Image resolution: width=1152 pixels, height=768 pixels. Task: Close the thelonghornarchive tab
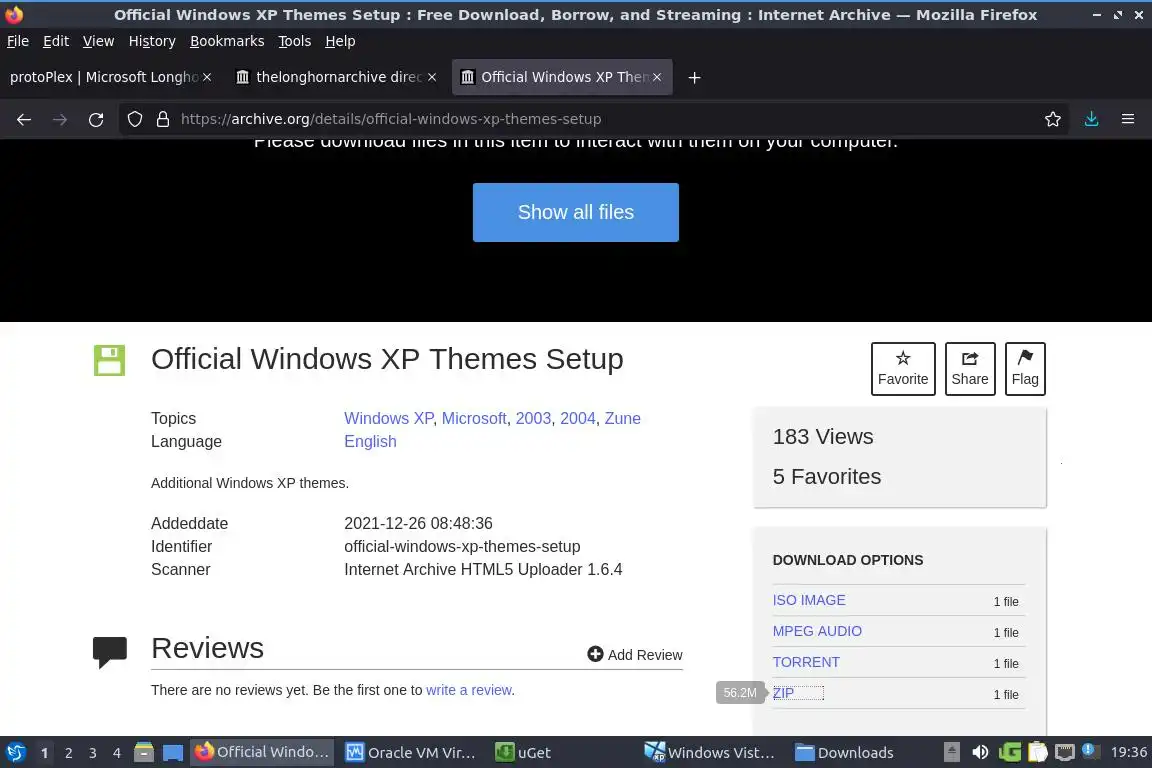[432, 77]
